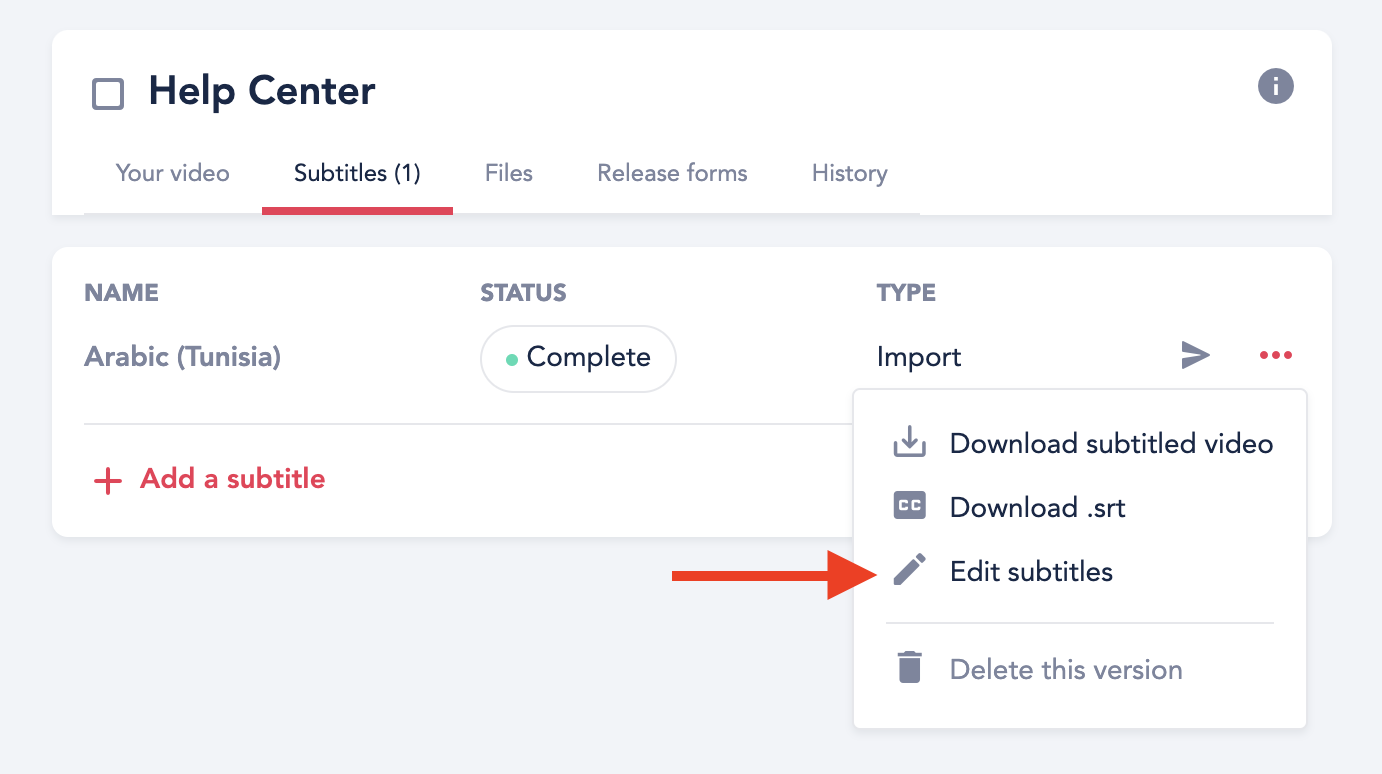Click the Help Center title text
The image size is (1382, 774).
(262, 92)
